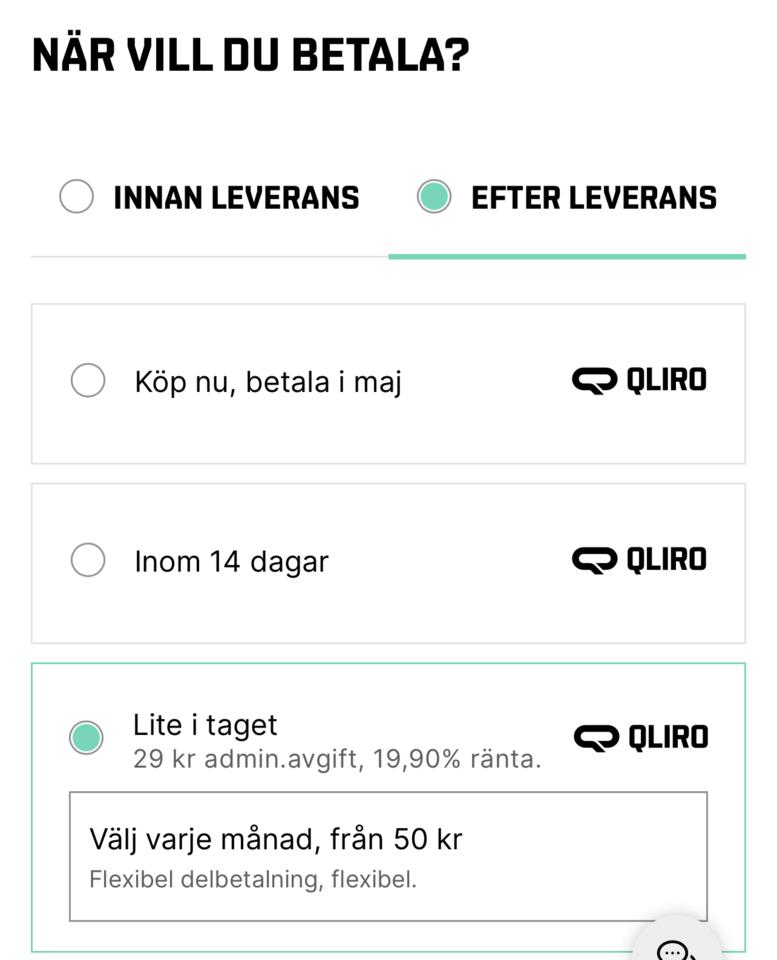Screen dimensions: 777x960
Task: Click the "NÄR VILL DU BETALA?" heading
Action: (250, 56)
